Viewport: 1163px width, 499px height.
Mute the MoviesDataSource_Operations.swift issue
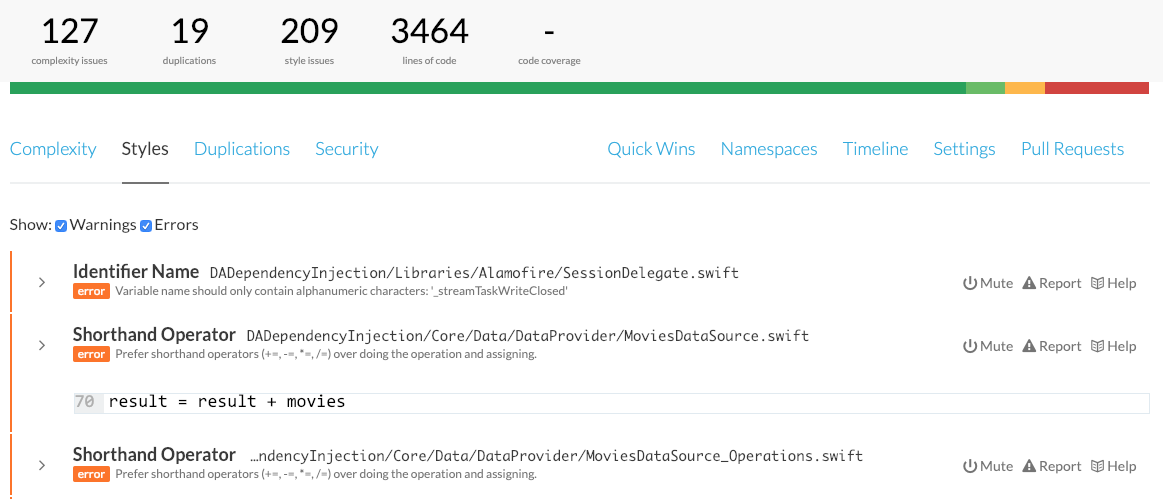point(988,466)
